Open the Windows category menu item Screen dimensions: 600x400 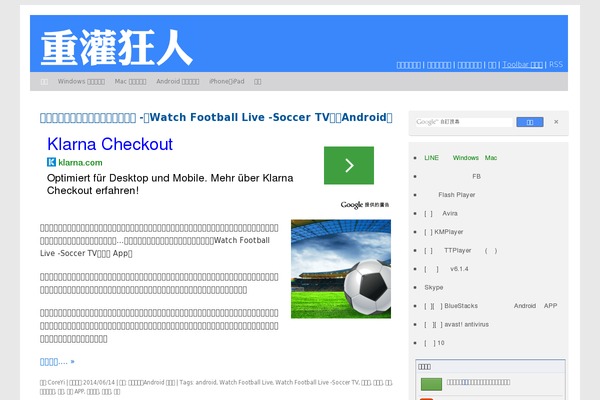click(x=81, y=81)
